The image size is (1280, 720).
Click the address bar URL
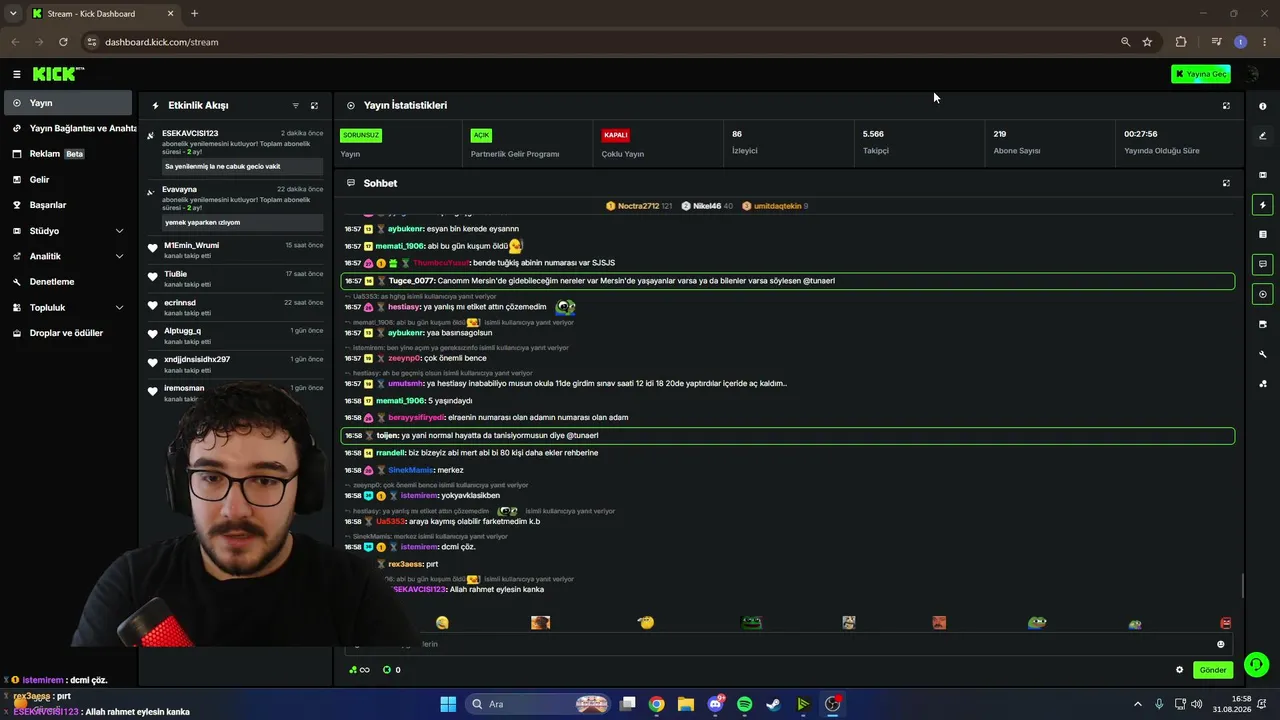[162, 42]
